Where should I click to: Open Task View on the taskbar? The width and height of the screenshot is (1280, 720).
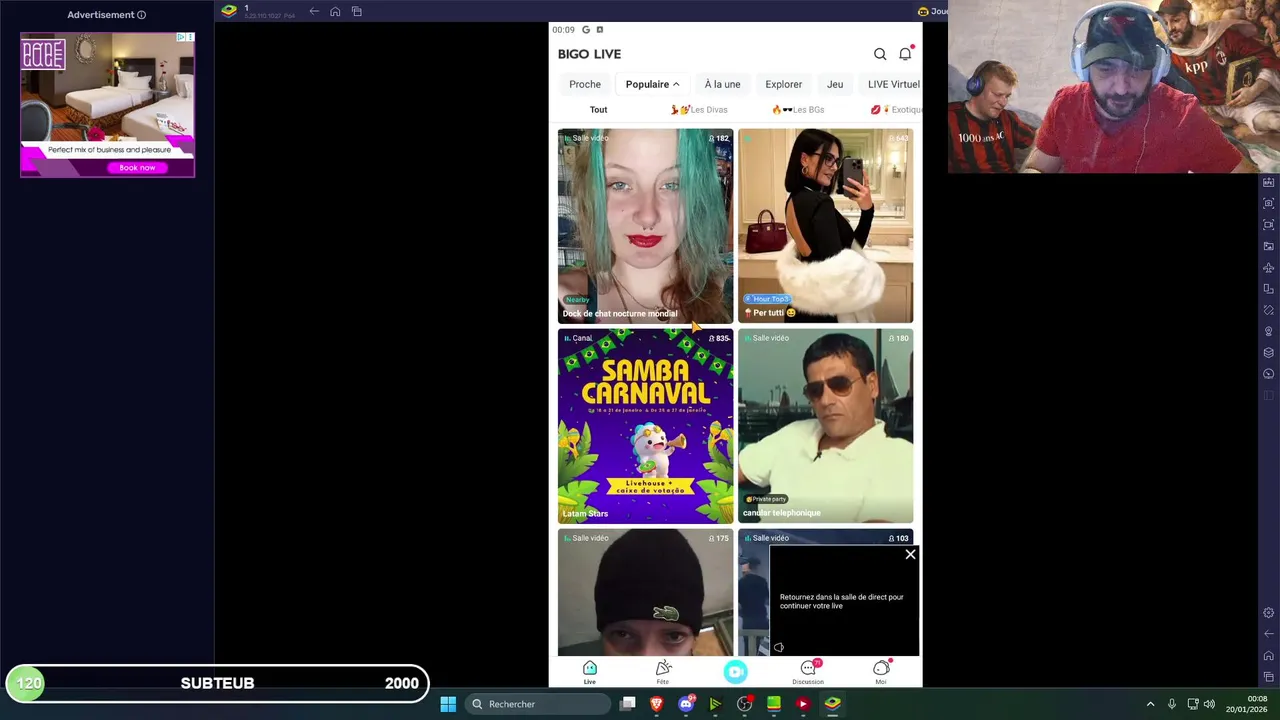click(x=627, y=704)
